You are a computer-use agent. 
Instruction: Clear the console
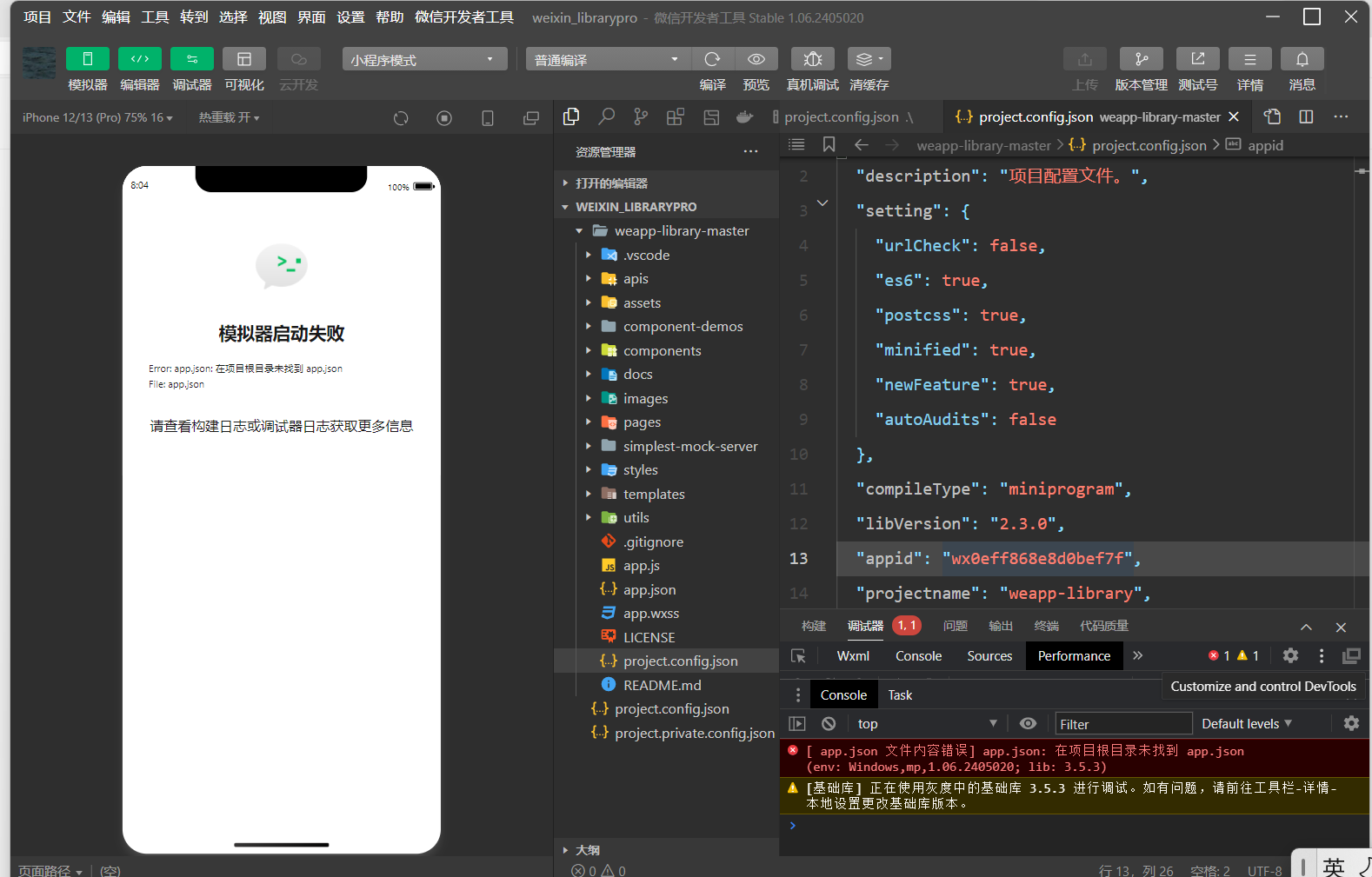tap(829, 724)
